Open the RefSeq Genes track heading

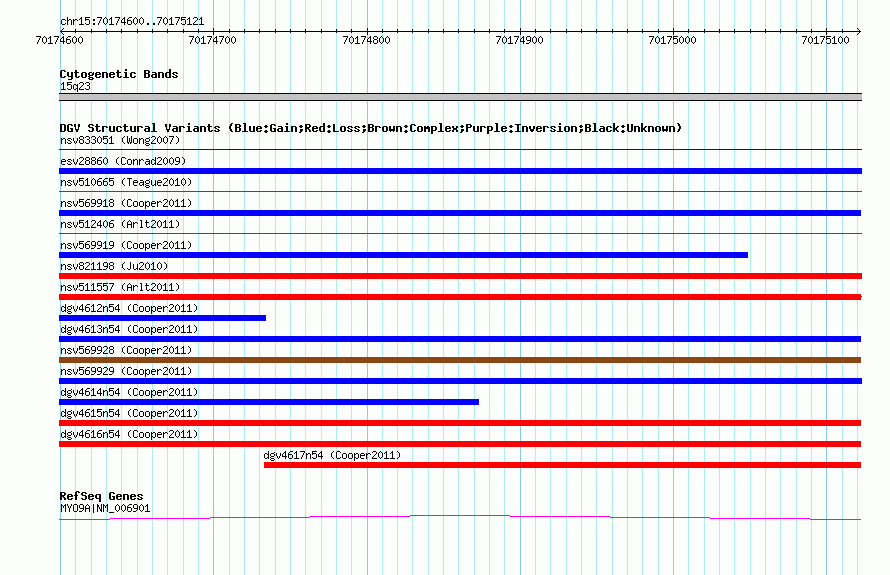(x=101, y=496)
